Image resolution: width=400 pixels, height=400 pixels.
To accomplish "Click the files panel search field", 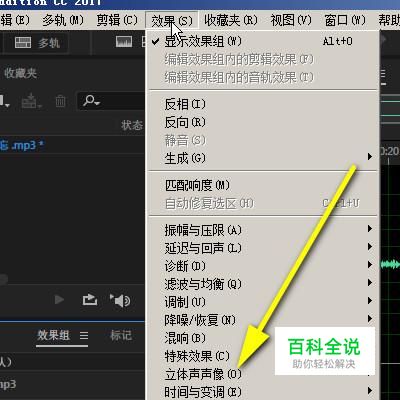I will pos(112,101).
